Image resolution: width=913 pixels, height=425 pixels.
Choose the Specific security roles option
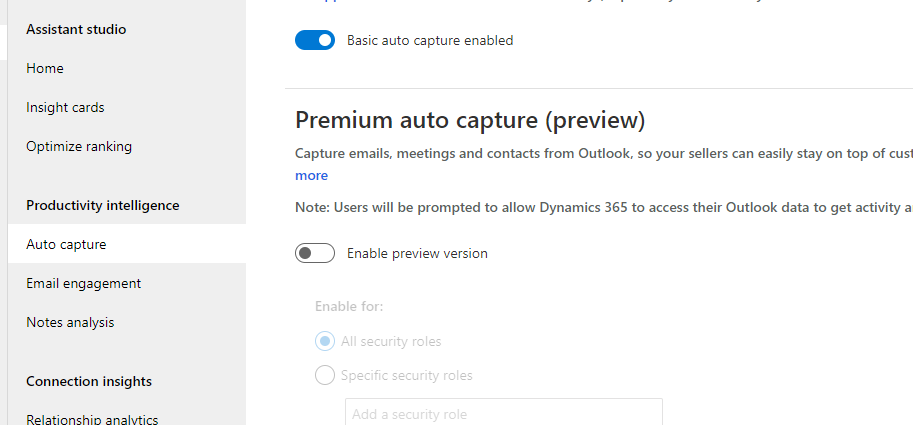pyautogui.click(x=325, y=375)
